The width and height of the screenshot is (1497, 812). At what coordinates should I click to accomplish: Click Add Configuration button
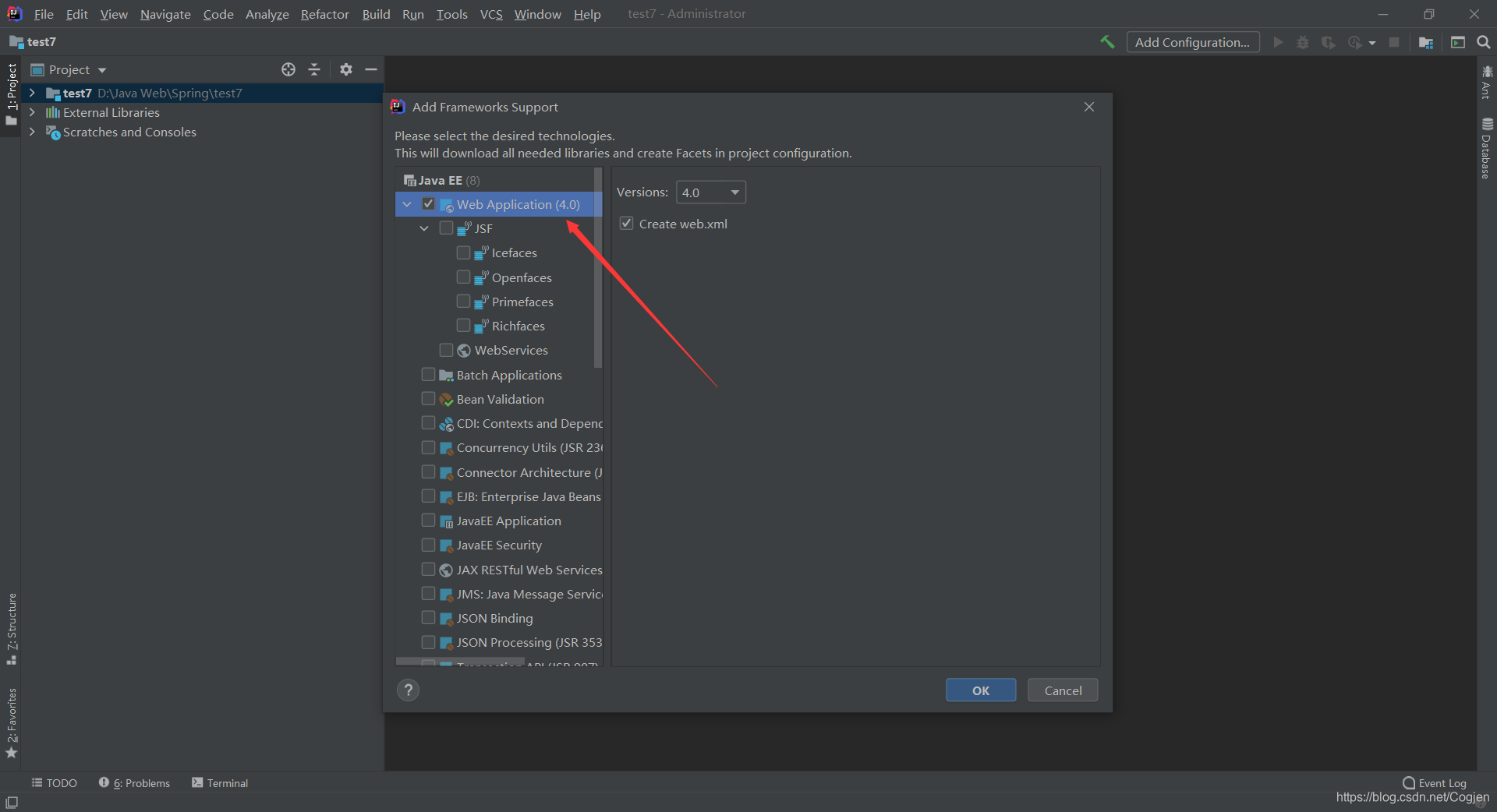[x=1193, y=42]
